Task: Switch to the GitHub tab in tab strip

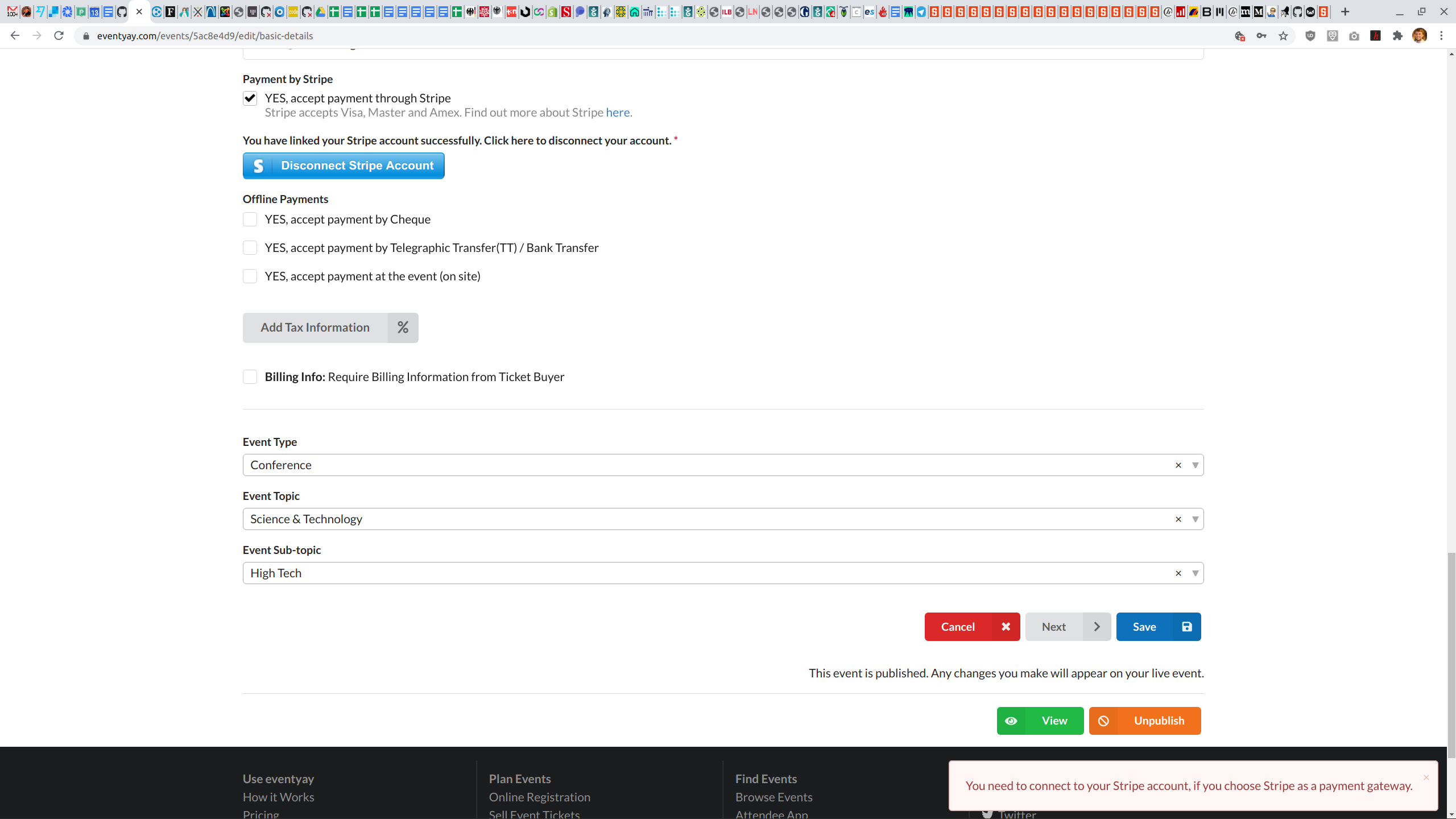Action: point(122,12)
